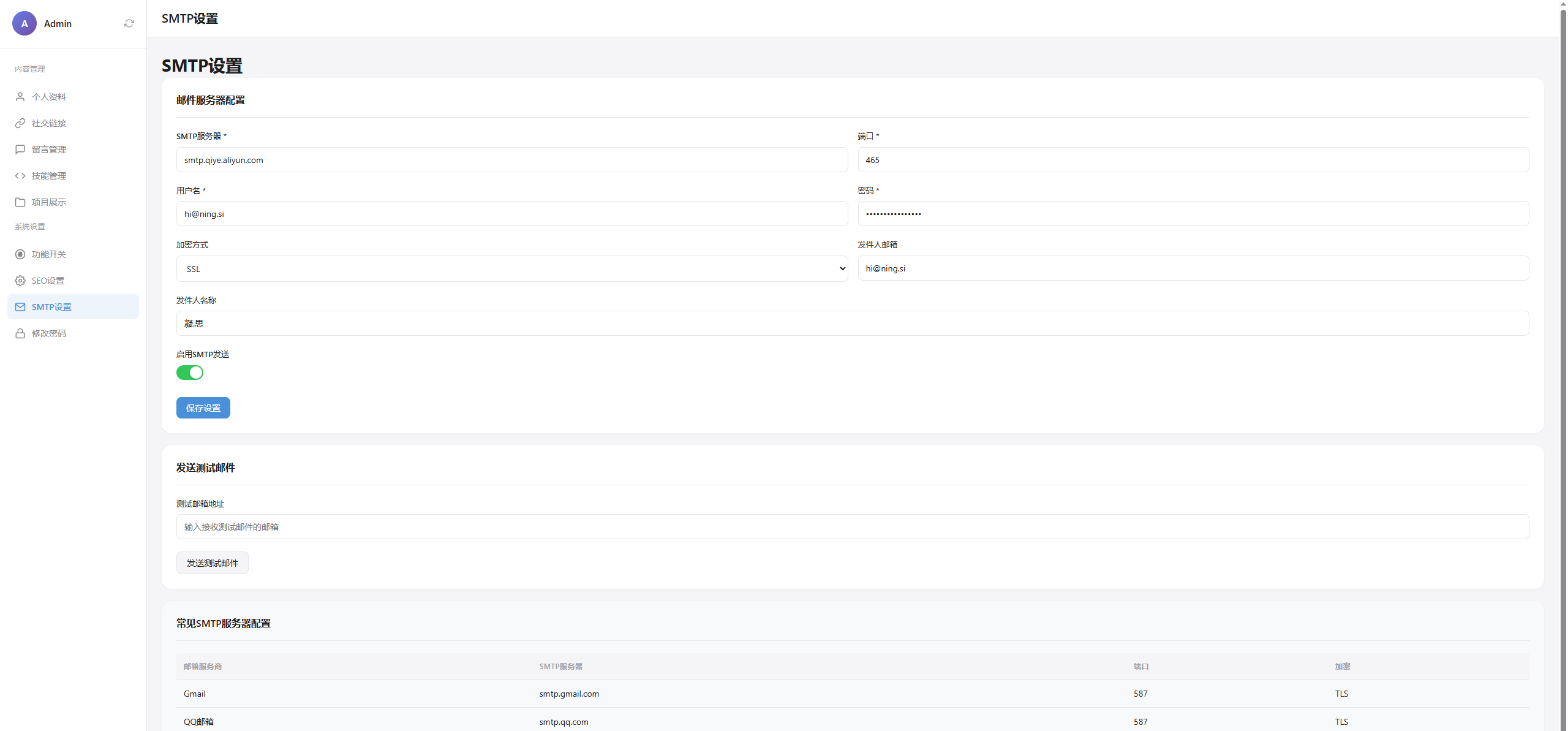Click the speech bubble icon for 留言管理

[x=20, y=150]
